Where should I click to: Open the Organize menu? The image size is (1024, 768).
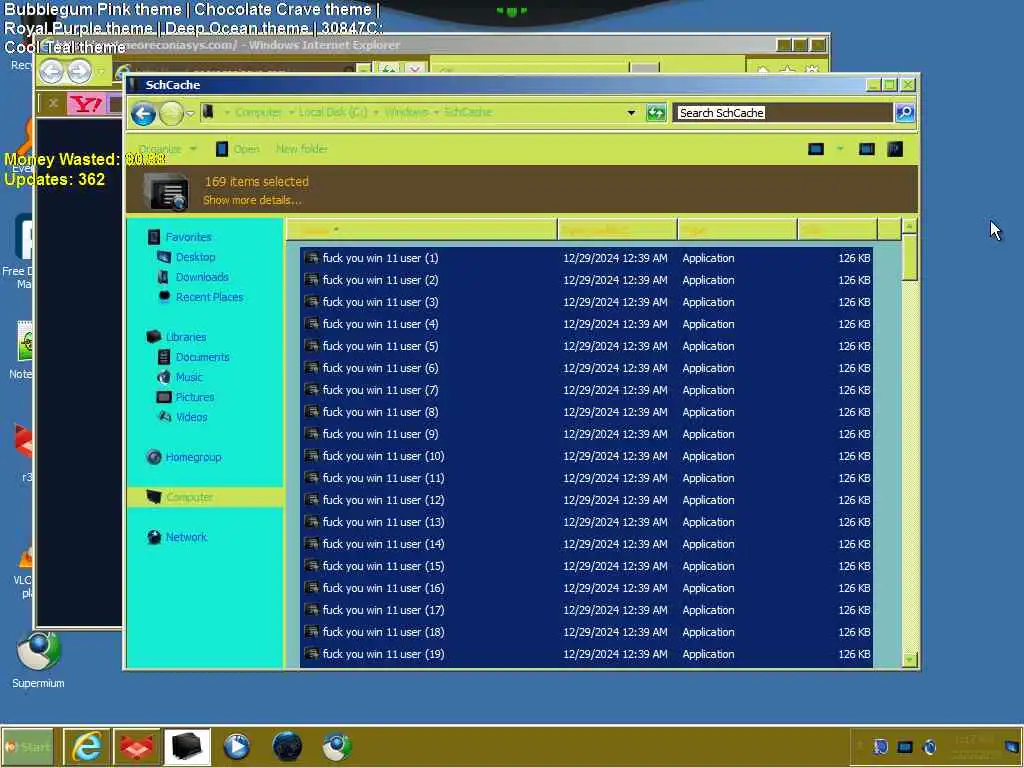(x=167, y=149)
